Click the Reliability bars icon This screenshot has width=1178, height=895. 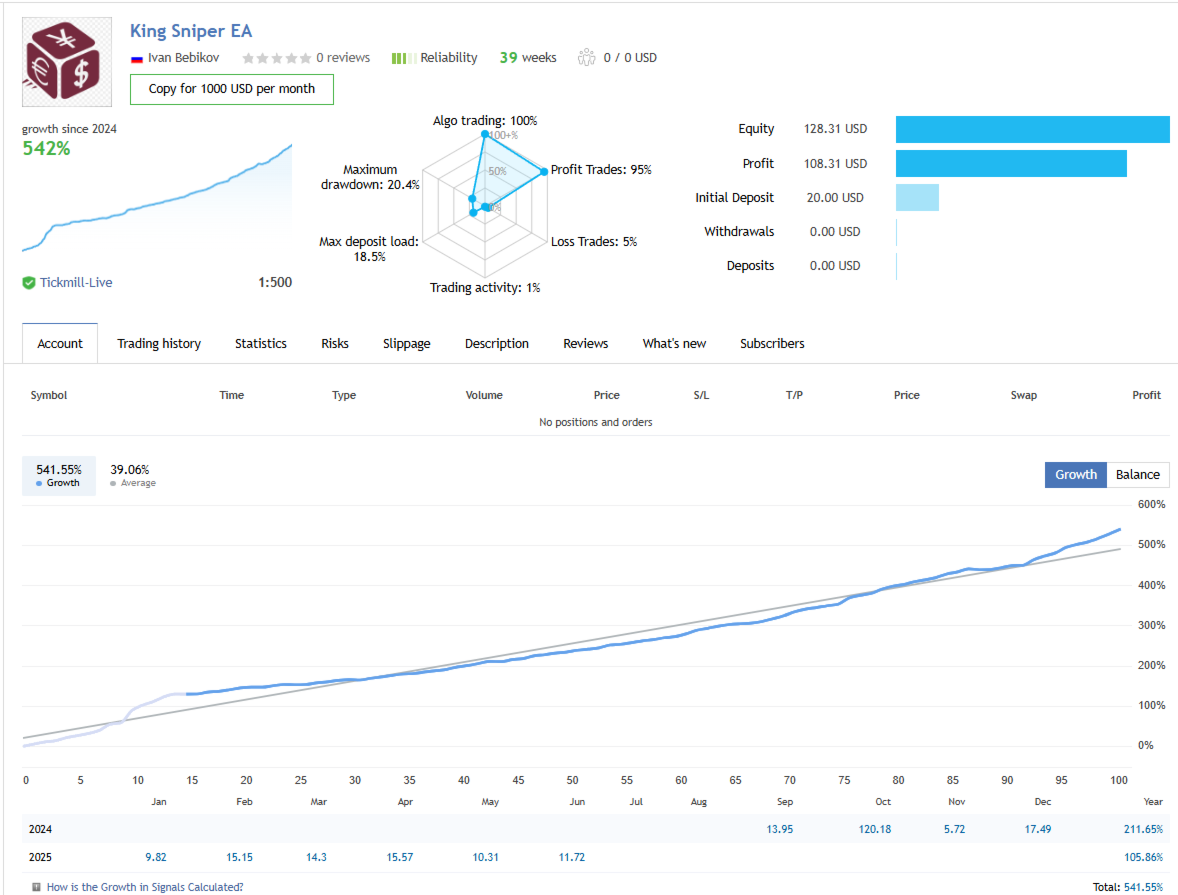coord(403,58)
